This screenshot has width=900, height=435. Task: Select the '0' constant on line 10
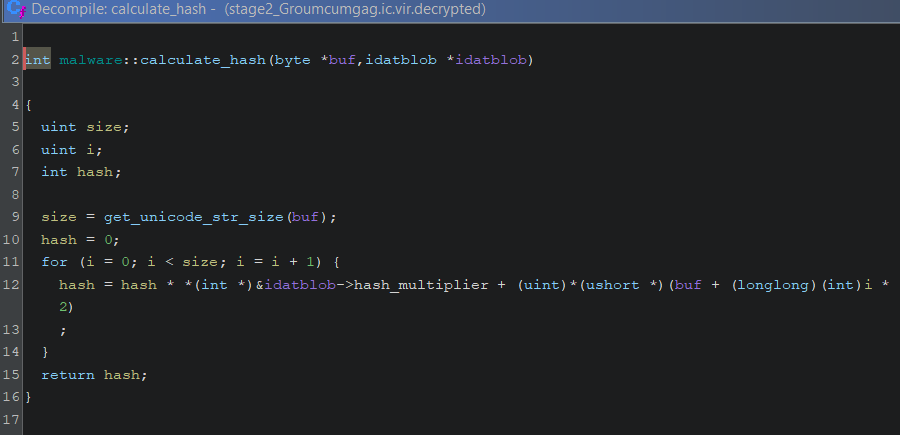pos(112,240)
